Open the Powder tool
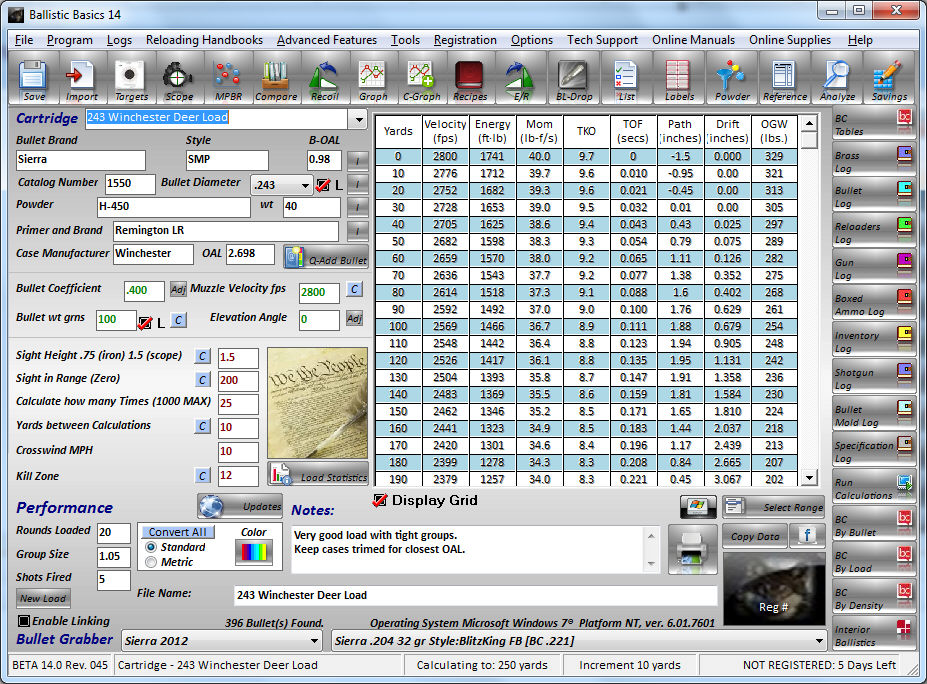Image resolution: width=927 pixels, height=684 pixels. (x=731, y=79)
